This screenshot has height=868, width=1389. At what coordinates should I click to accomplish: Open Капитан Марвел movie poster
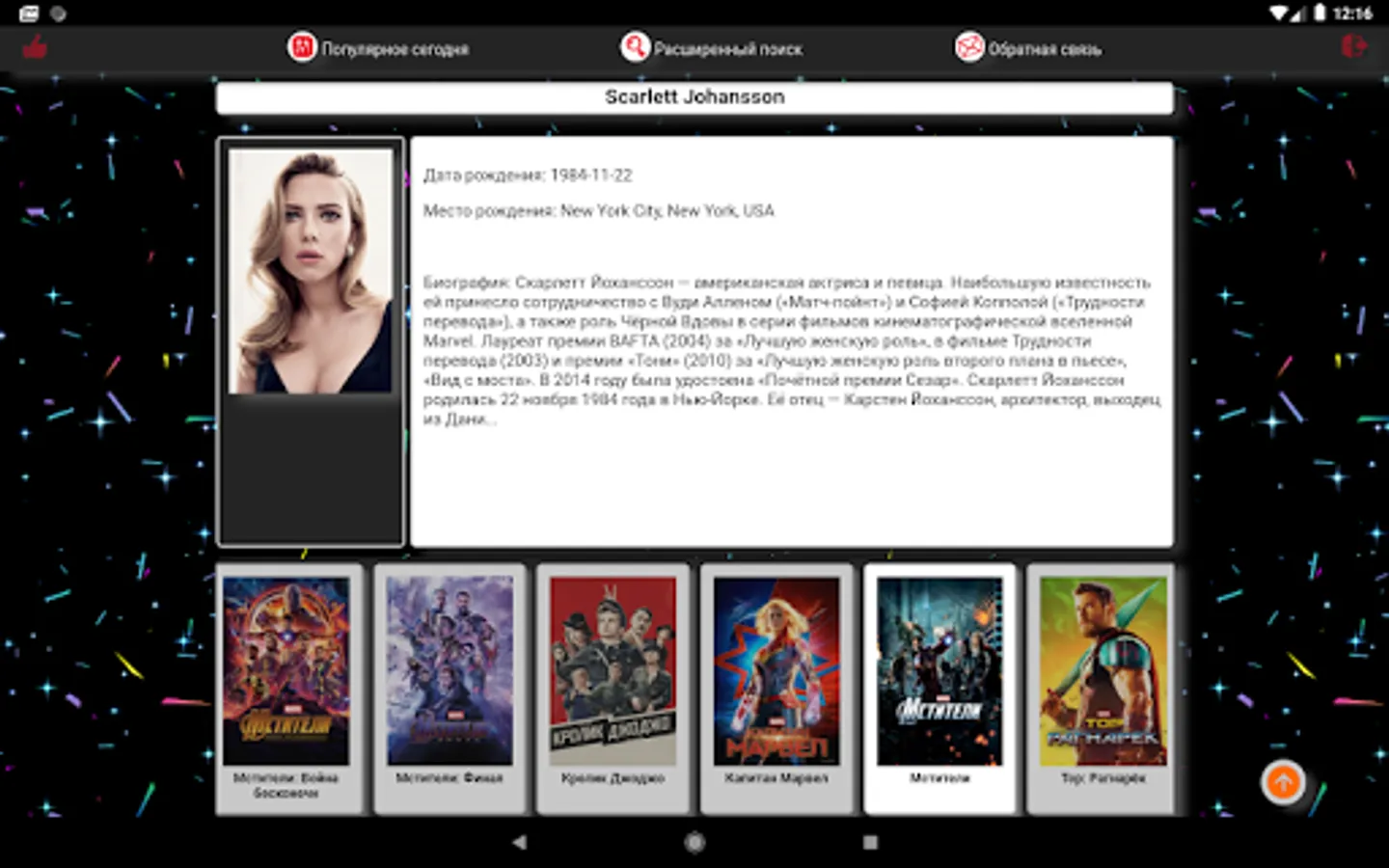point(776,671)
